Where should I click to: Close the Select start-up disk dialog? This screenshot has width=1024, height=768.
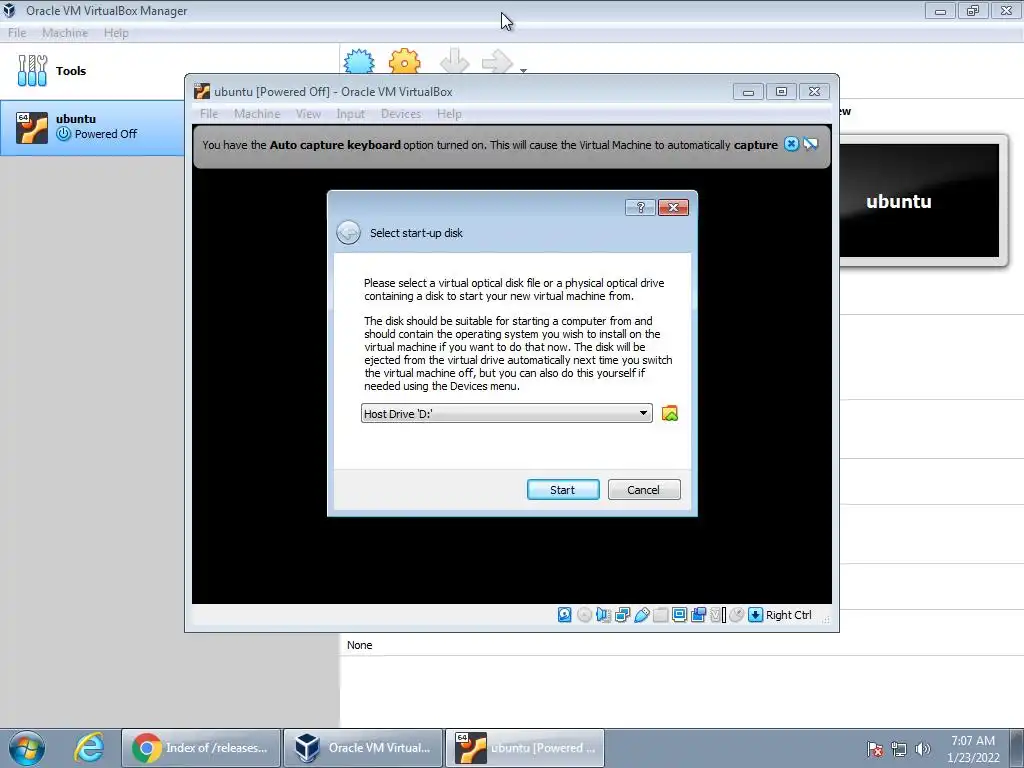[673, 207]
